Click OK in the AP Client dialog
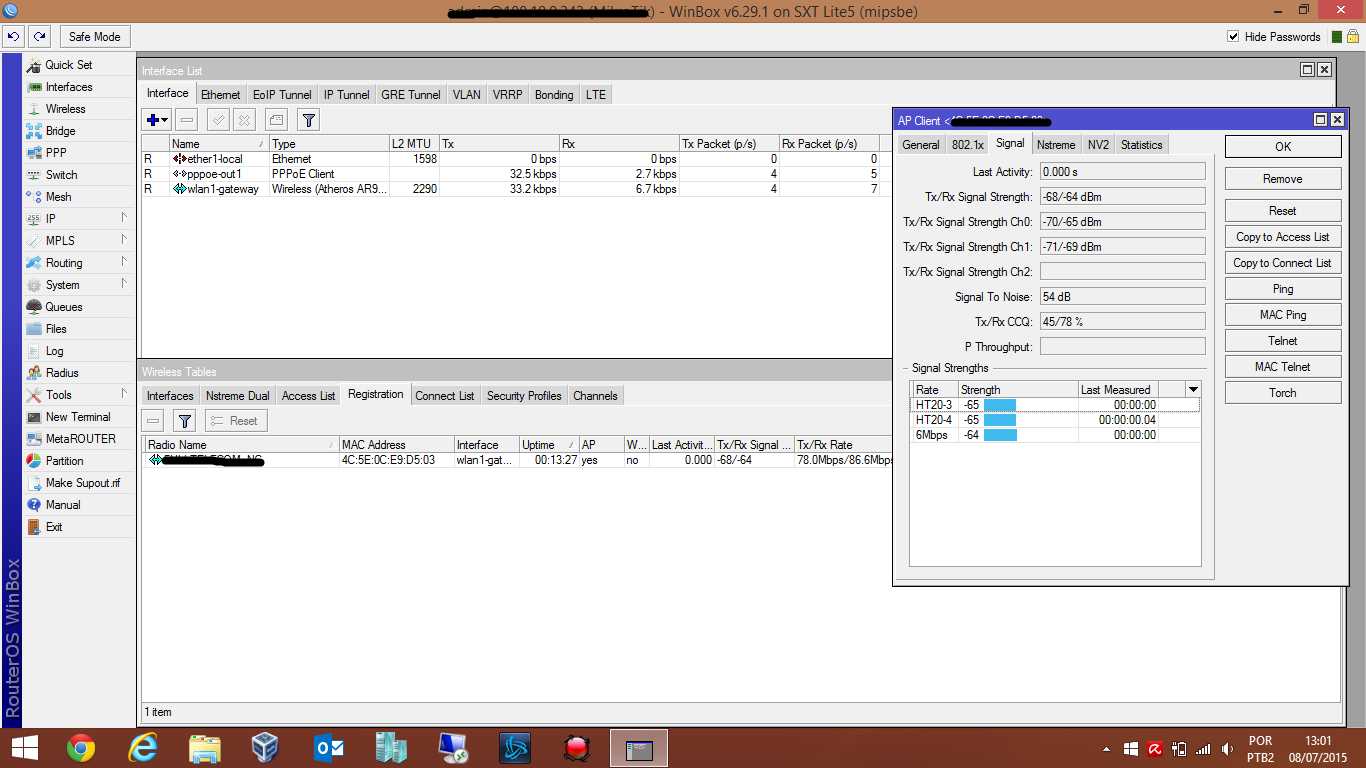The width and height of the screenshot is (1366, 768). [x=1283, y=147]
